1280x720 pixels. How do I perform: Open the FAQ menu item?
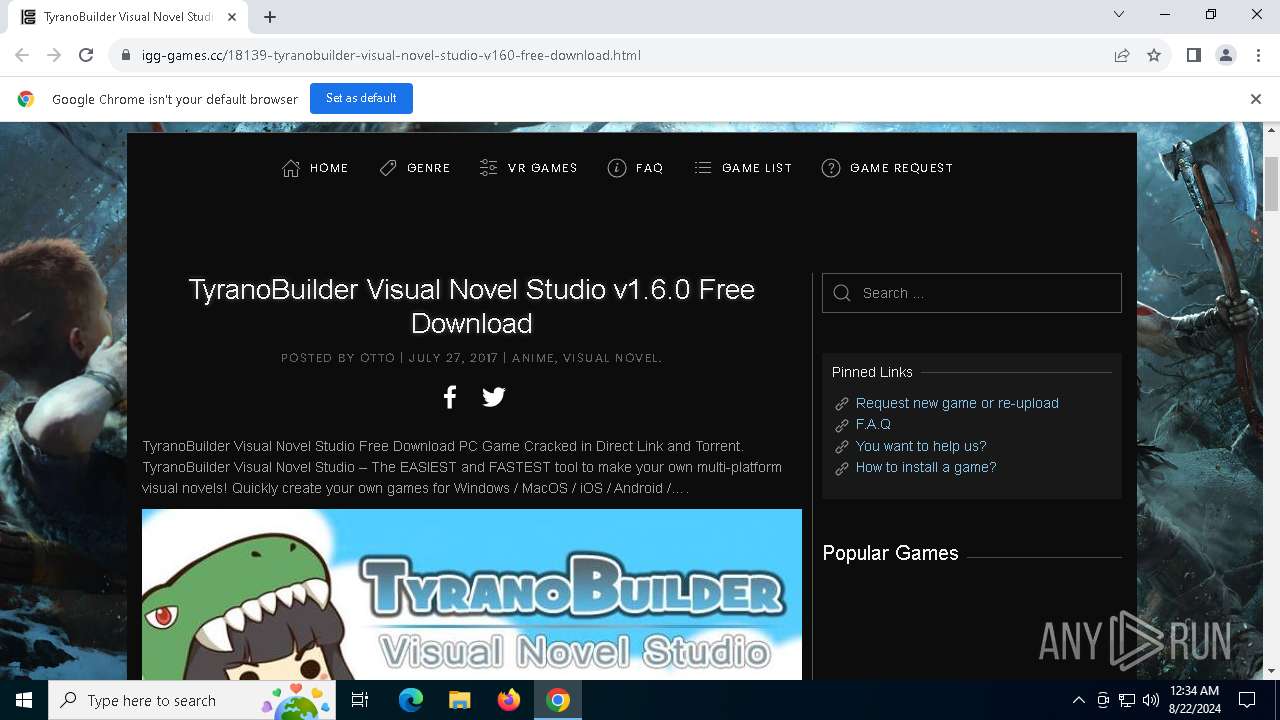[x=636, y=168]
